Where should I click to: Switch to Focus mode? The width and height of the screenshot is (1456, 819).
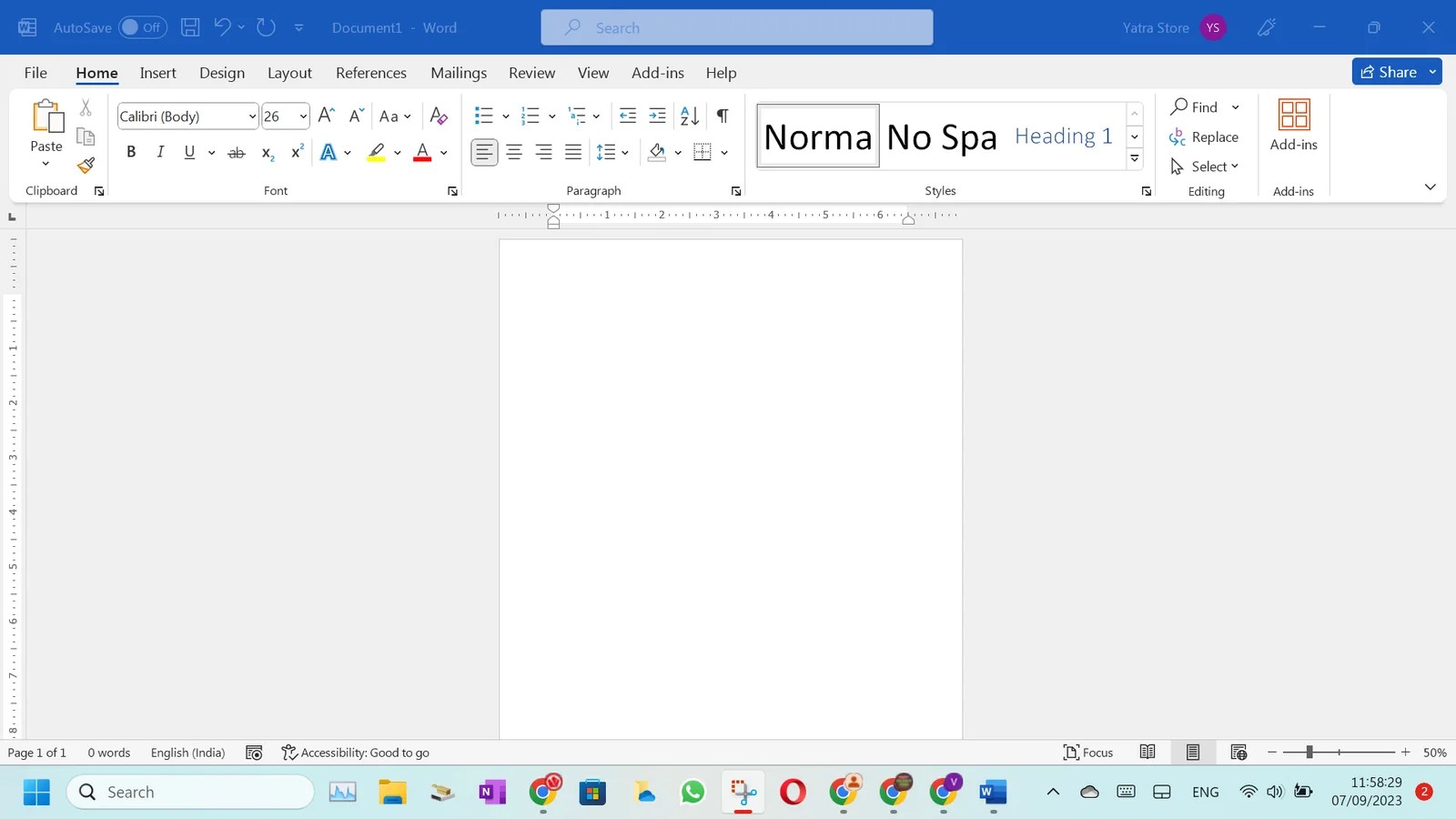[1087, 752]
